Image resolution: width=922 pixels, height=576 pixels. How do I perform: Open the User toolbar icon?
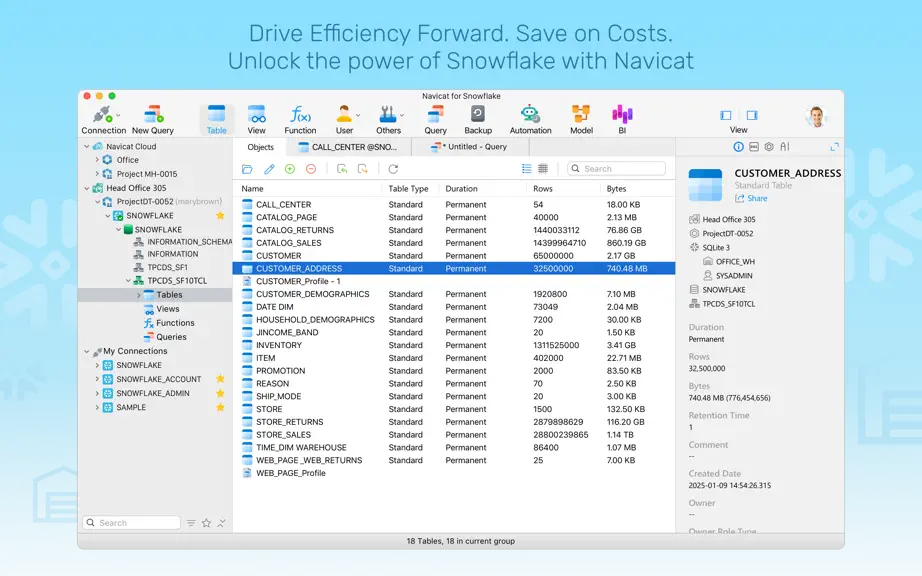tap(345, 120)
